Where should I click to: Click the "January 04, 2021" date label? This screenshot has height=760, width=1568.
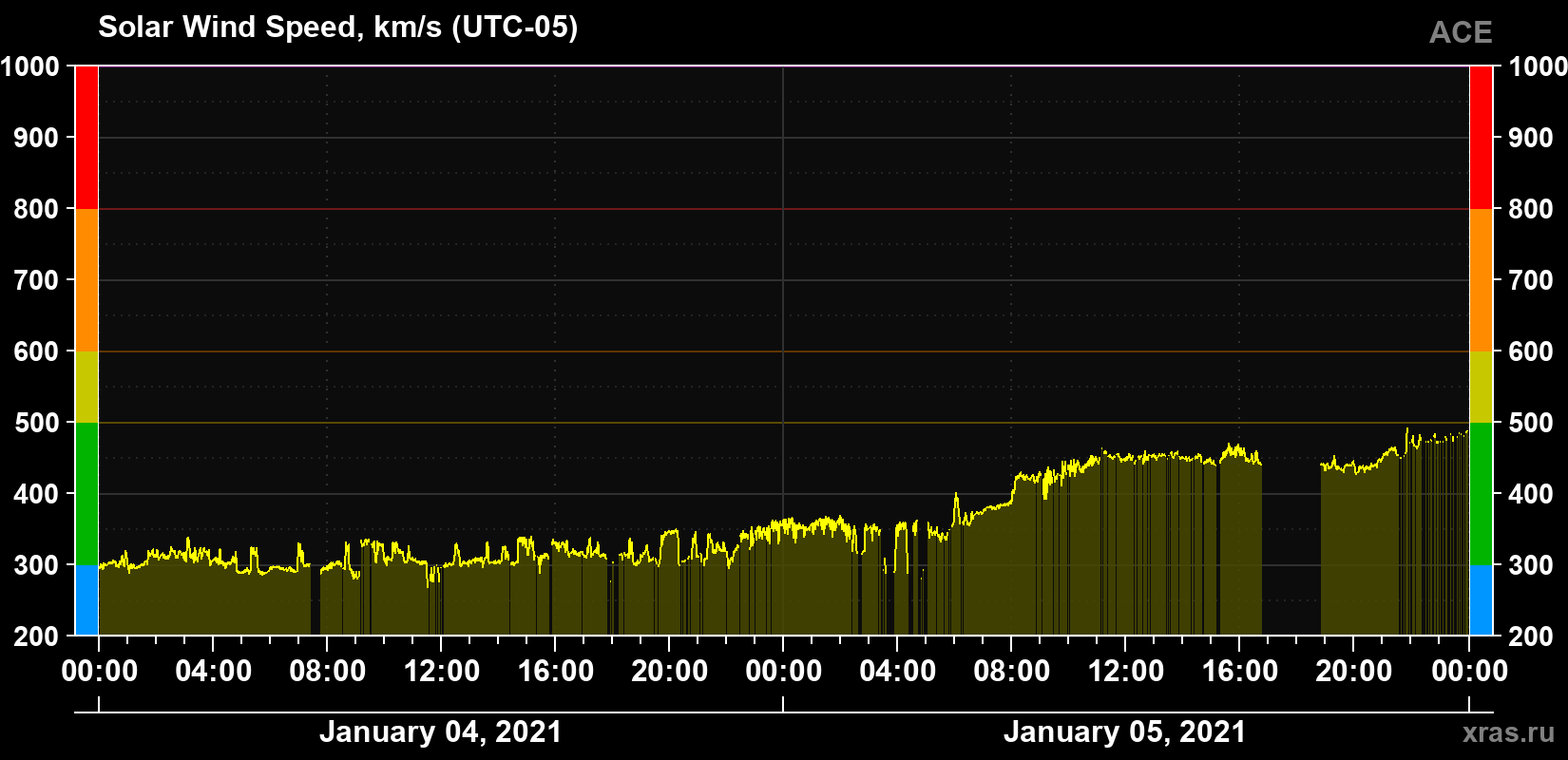441,731
